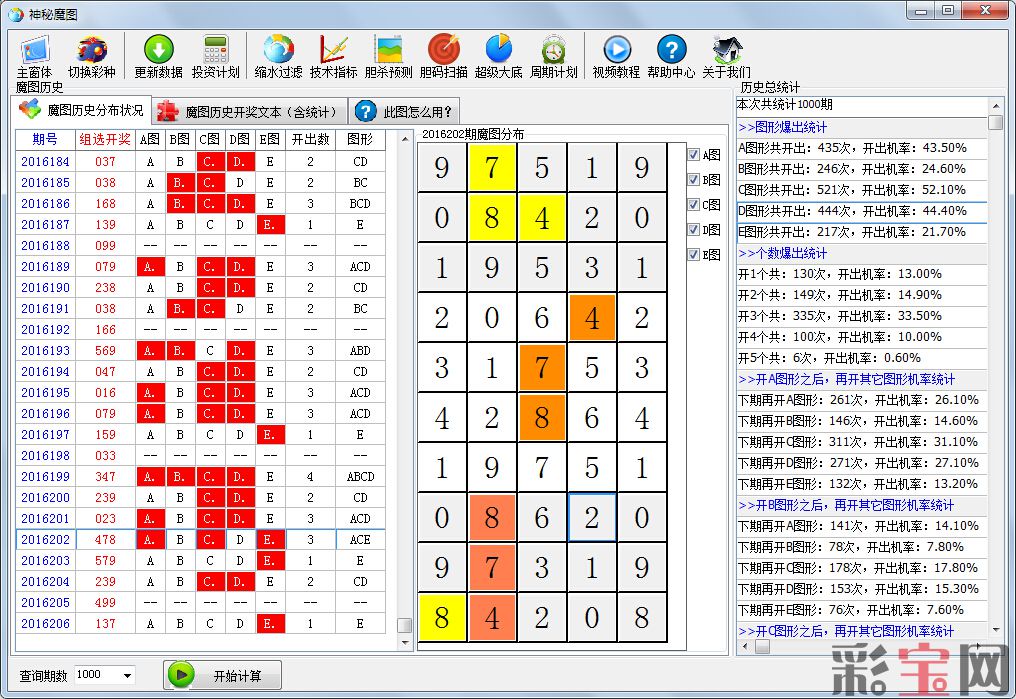1016x699 pixels.
Task: Expand the 查询期数 dropdown
Action: [127, 676]
